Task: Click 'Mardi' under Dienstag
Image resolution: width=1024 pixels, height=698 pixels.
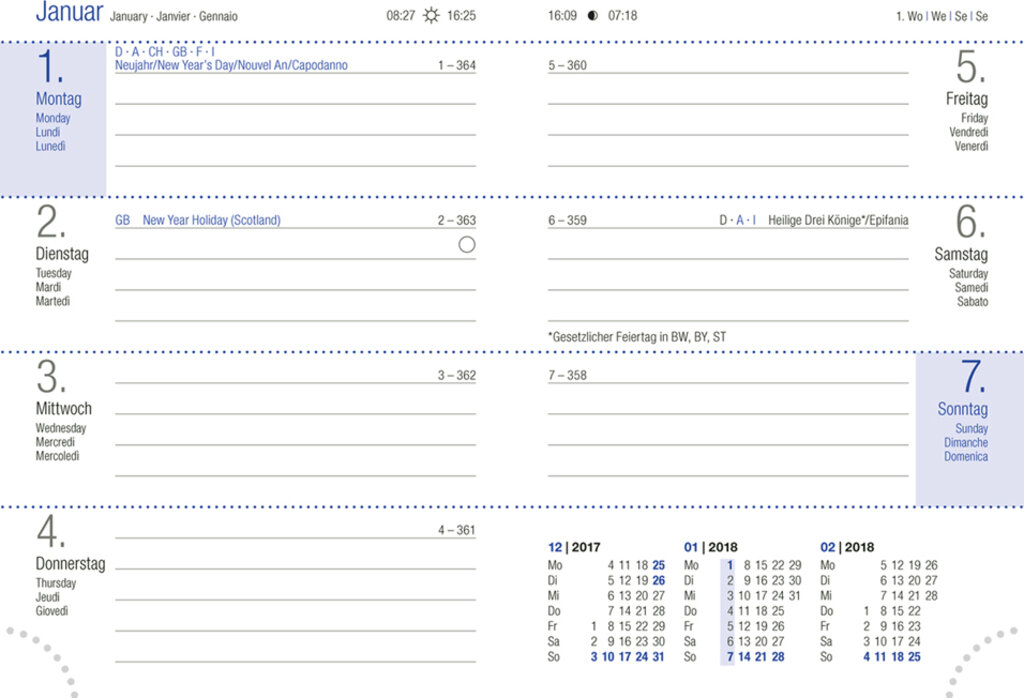Action: (x=48, y=287)
